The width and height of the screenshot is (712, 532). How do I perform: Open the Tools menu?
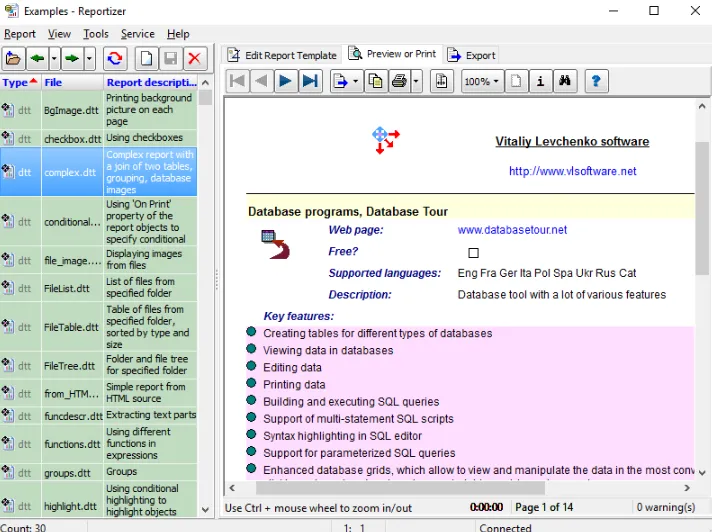coord(96,34)
